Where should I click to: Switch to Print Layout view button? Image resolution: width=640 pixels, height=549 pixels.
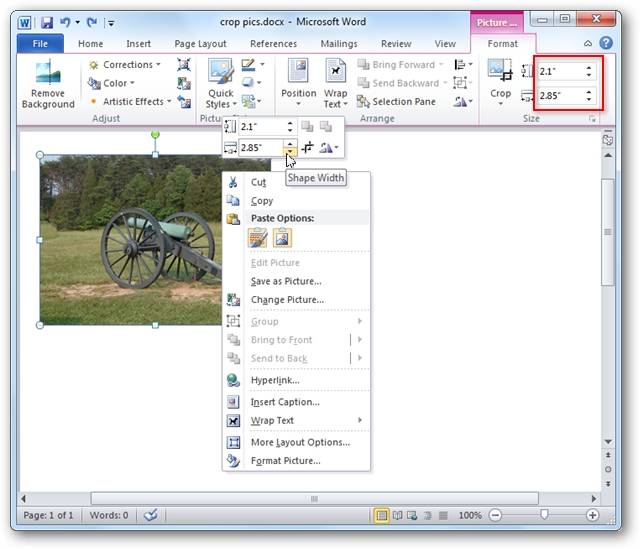click(x=381, y=515)
